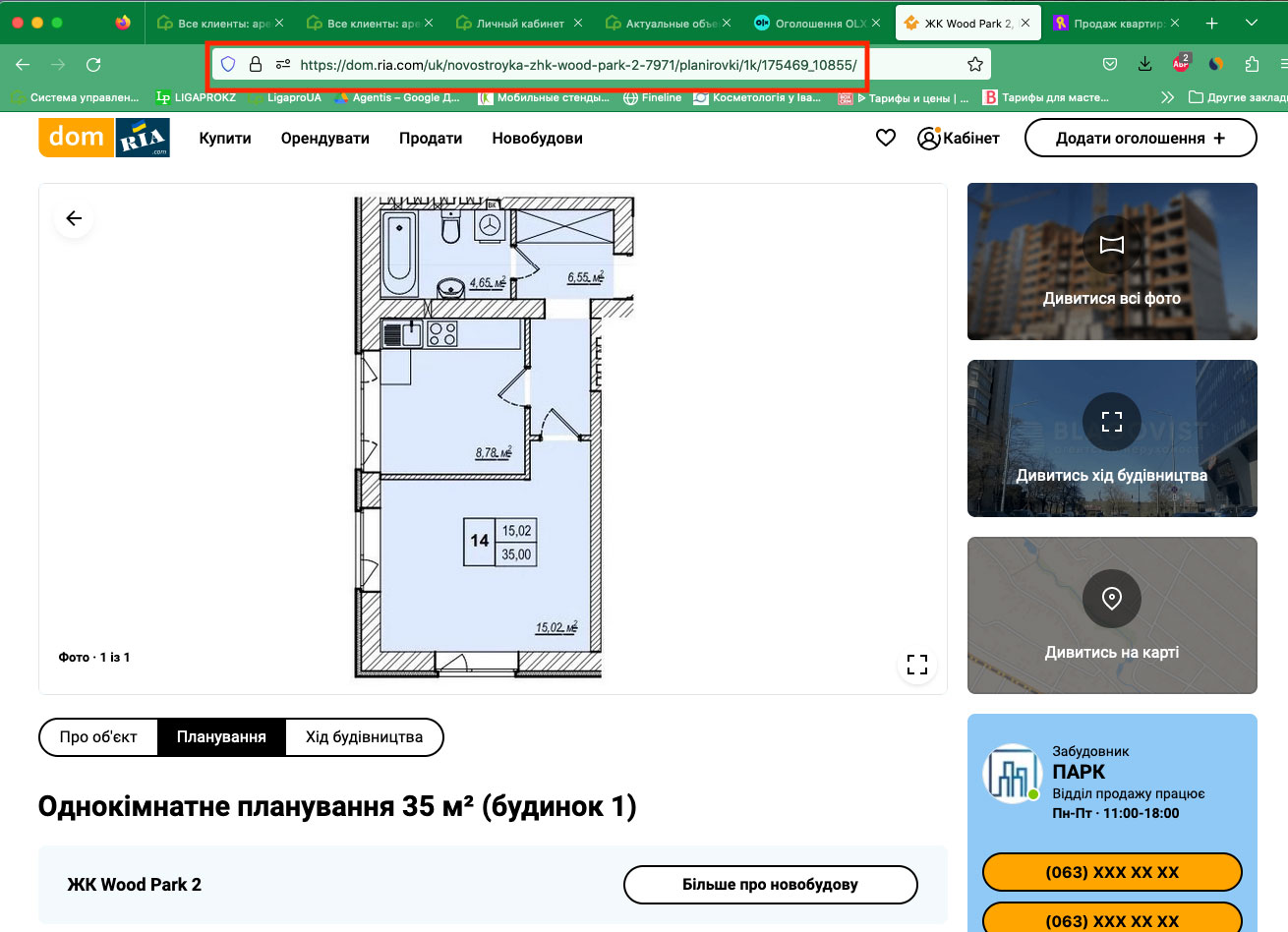Switch to the Про об'єкт tab

tap(98, 737)
